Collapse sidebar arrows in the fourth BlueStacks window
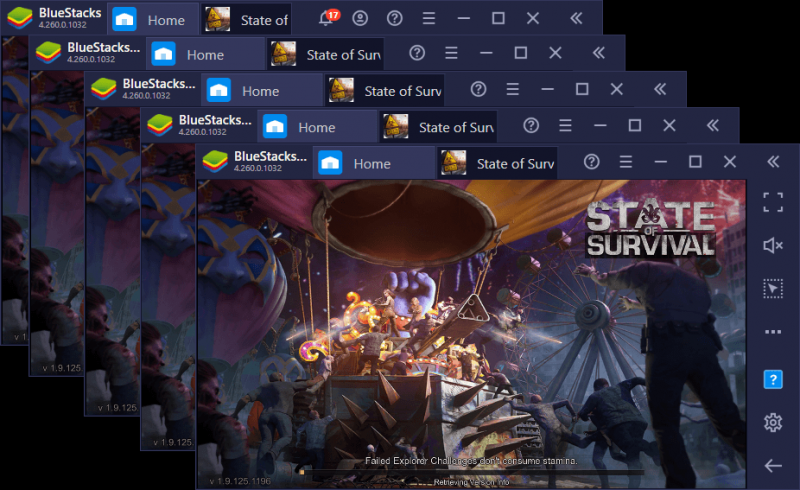This screenshot has height=490, width=800. click(713, 126)
